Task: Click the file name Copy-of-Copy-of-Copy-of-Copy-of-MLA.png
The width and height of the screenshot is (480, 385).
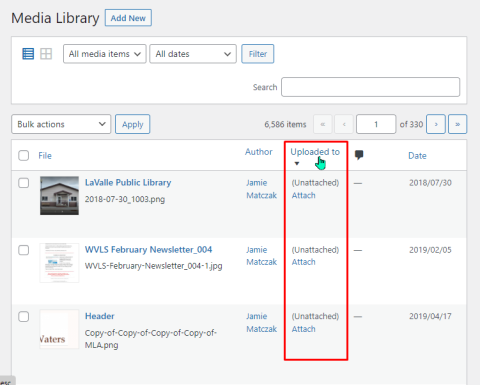Action: click(151, 339)
